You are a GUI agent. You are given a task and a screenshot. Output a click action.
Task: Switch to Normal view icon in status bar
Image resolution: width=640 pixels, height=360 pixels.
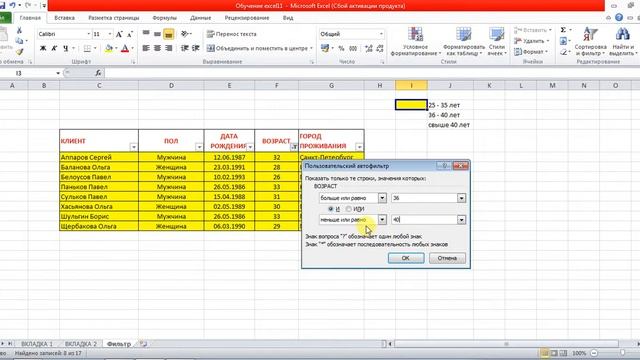coord(544,353)
